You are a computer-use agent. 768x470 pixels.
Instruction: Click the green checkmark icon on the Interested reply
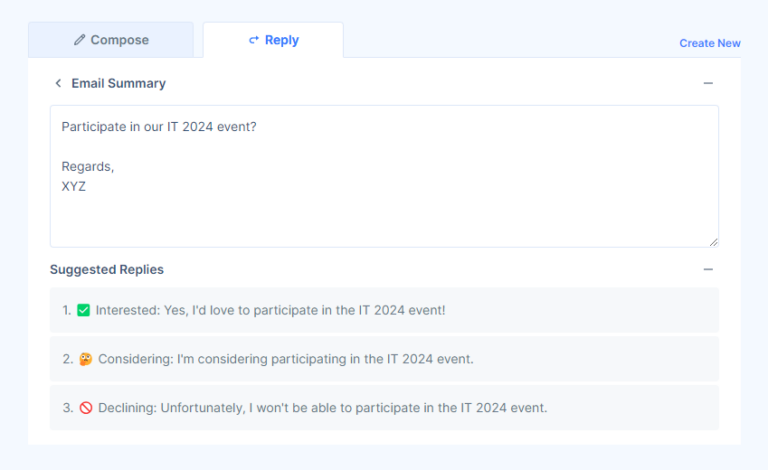[x=84, y=310]
